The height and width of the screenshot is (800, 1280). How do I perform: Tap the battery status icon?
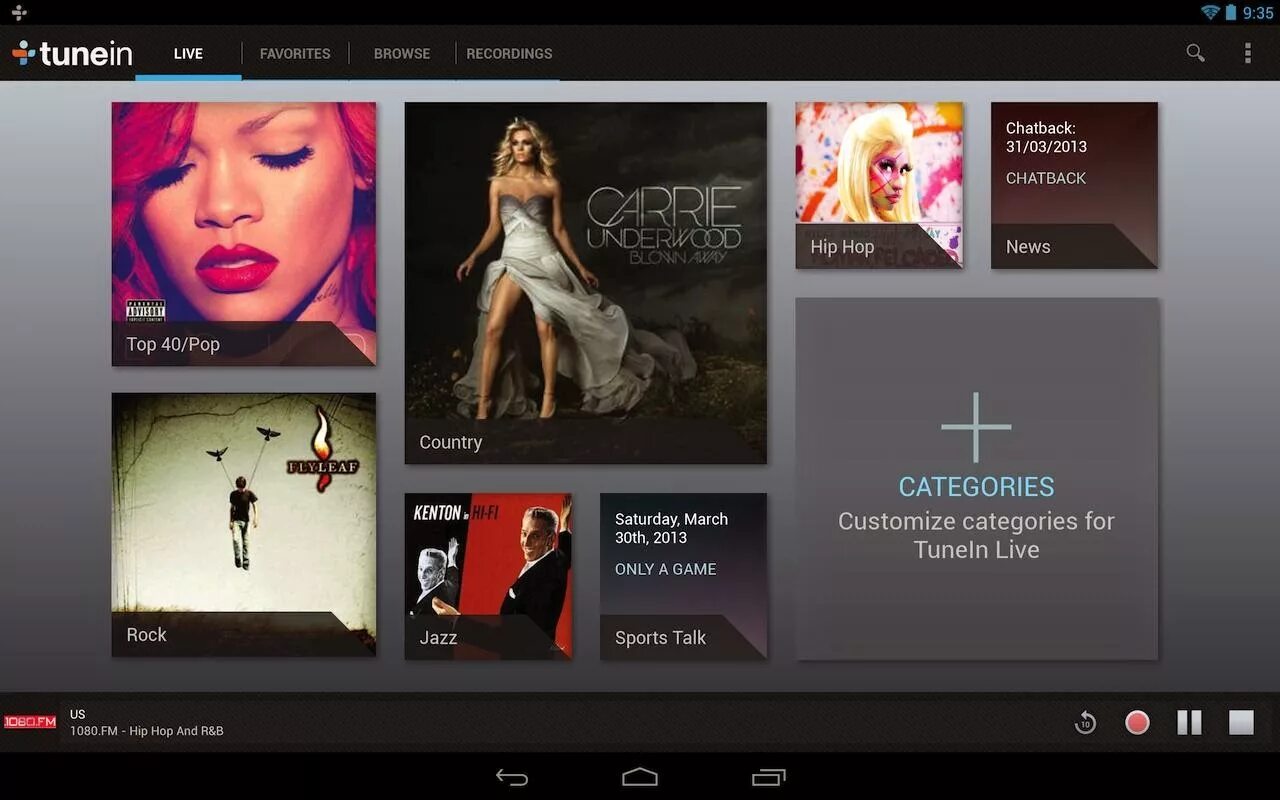pos(1231,12)
